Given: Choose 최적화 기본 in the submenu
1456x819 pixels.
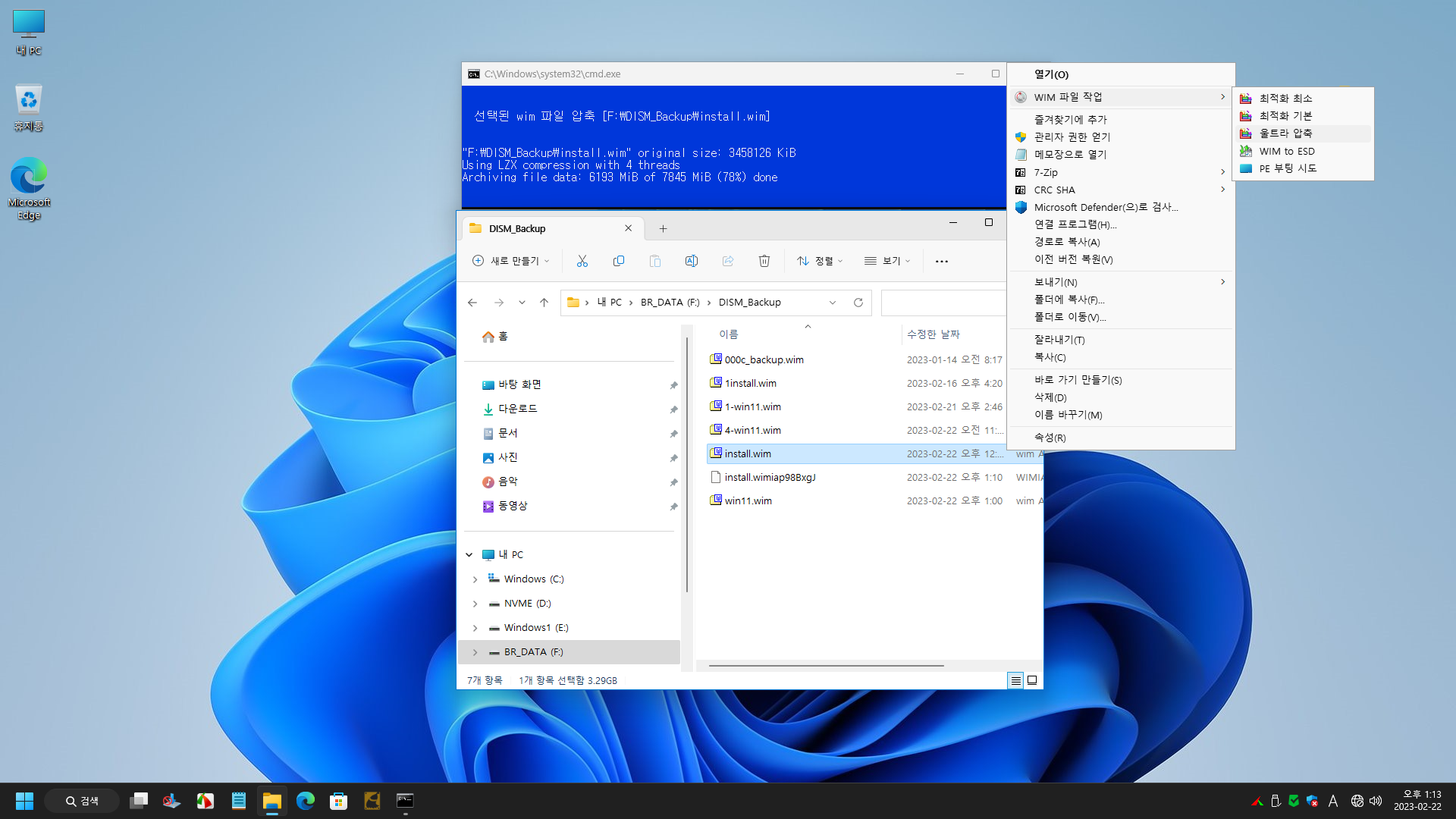Looking at the screenshot, I should point(1303,116).
